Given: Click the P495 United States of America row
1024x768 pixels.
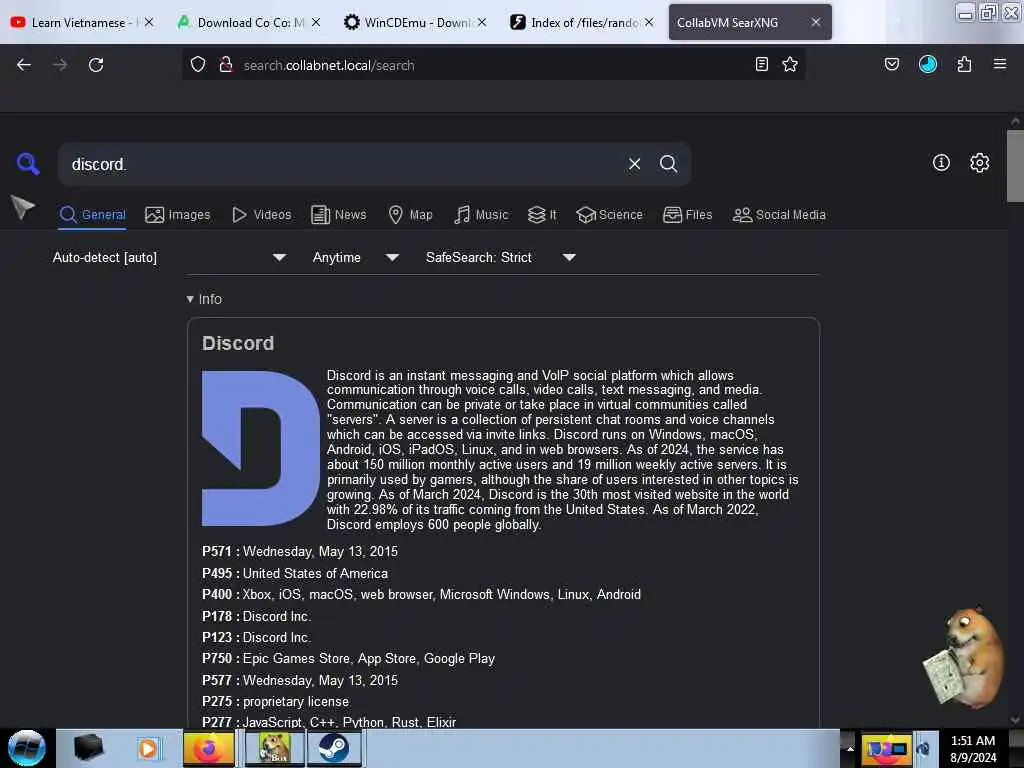Looking at the screenshot, I should tap(295, 573).
